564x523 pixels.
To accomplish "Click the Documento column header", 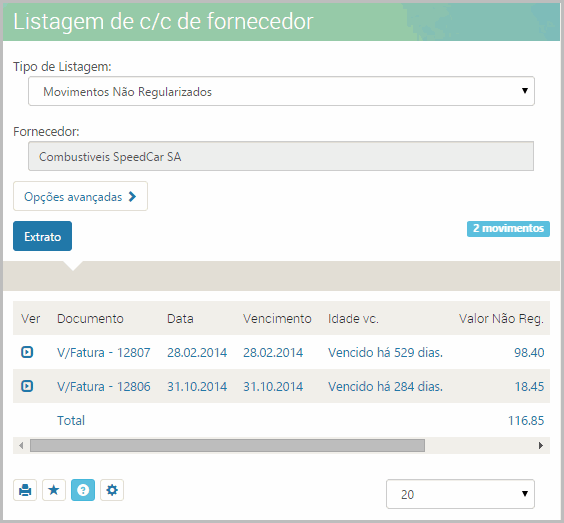I will [x=90, y=319].
